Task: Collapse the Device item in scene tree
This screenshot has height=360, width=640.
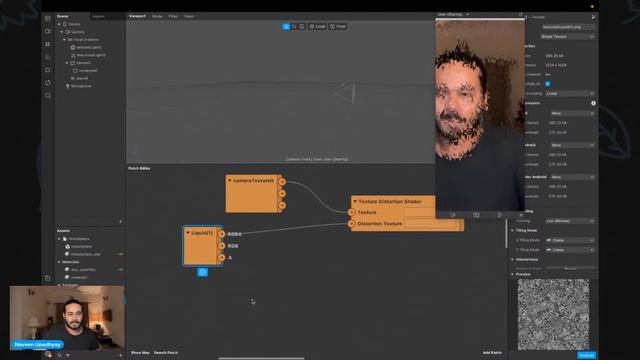Action: point(59,24)
